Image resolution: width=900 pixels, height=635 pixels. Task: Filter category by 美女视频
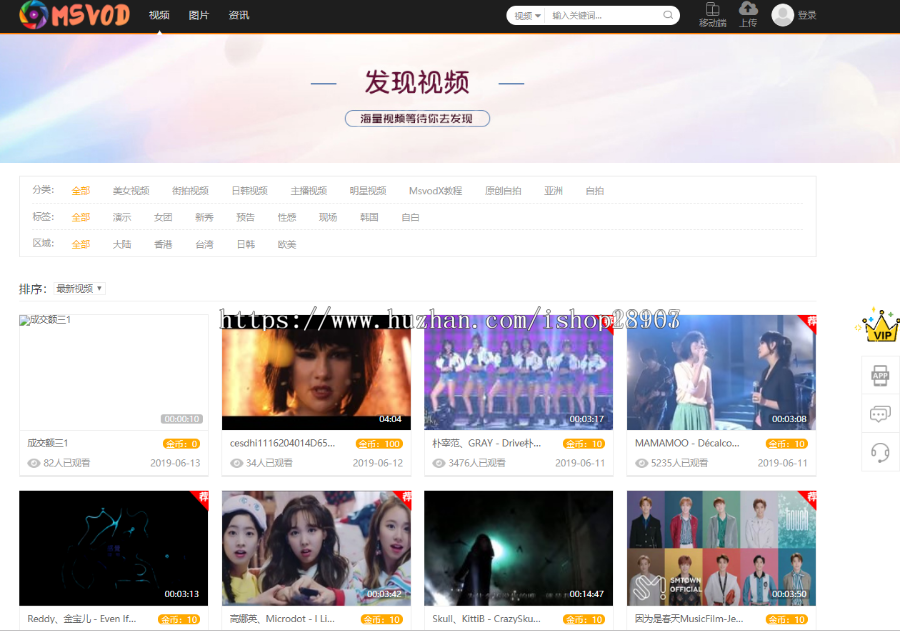point(131,191)
